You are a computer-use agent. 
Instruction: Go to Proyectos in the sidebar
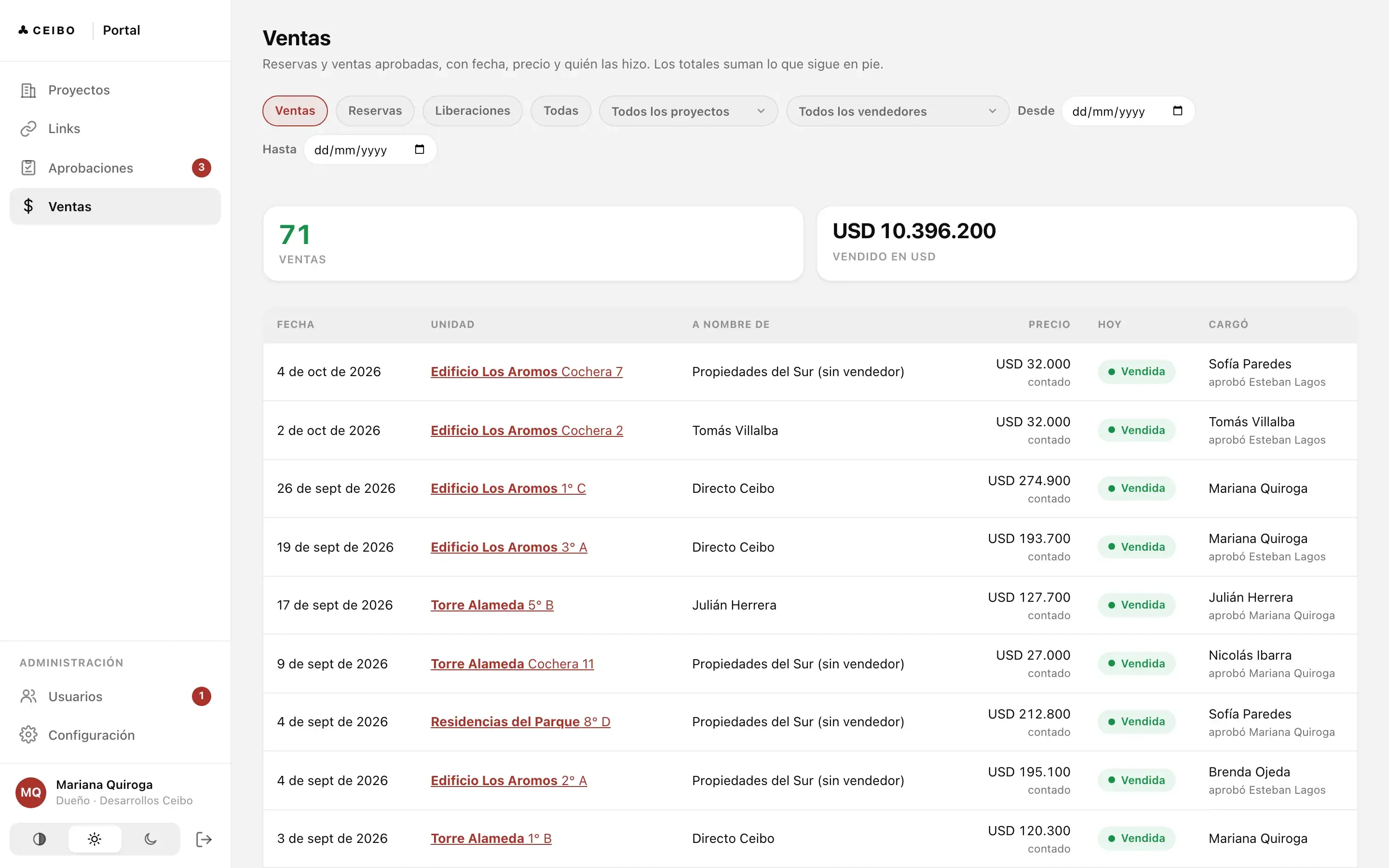coord(115,90)
